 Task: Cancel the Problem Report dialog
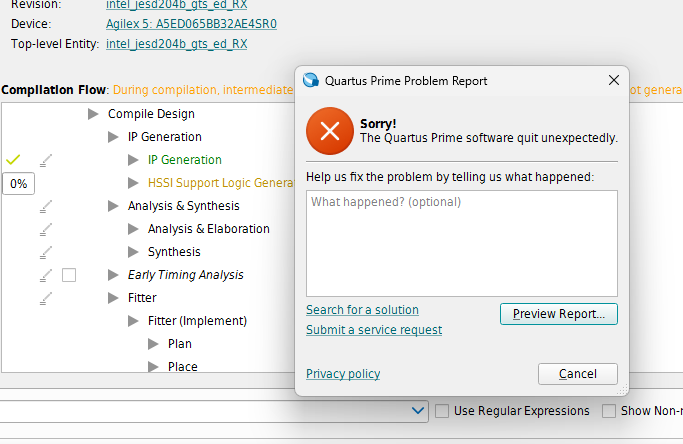(578, 374)
